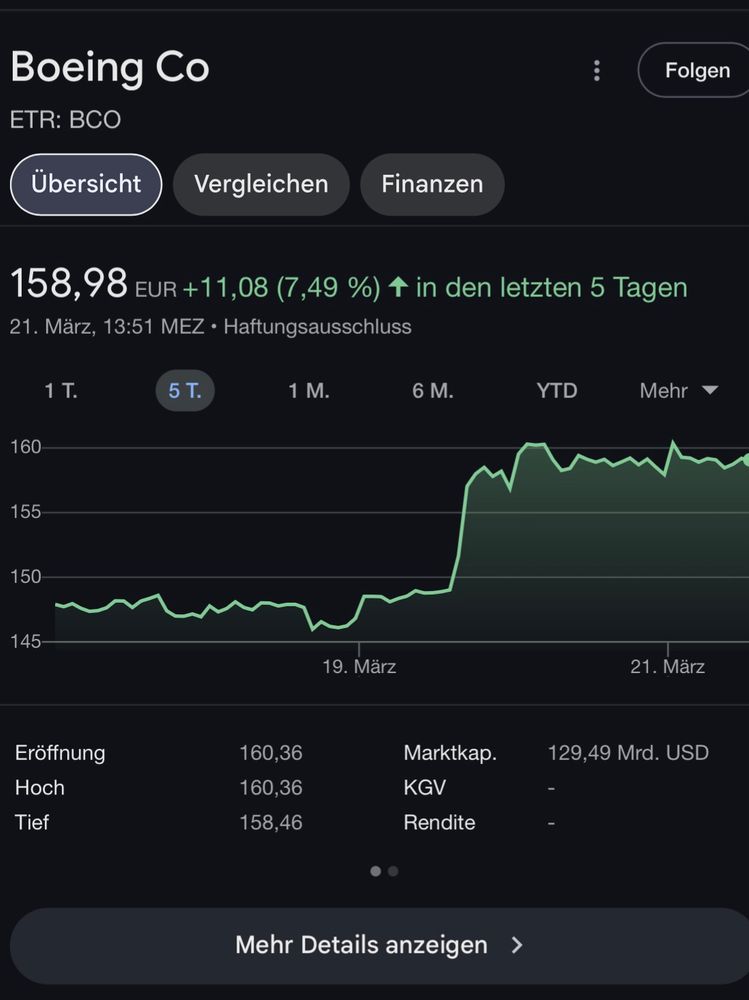This screenshot has height=1000, width=749.
Task: Expand the Mehr range dropdown
Action: click(679, 390)
